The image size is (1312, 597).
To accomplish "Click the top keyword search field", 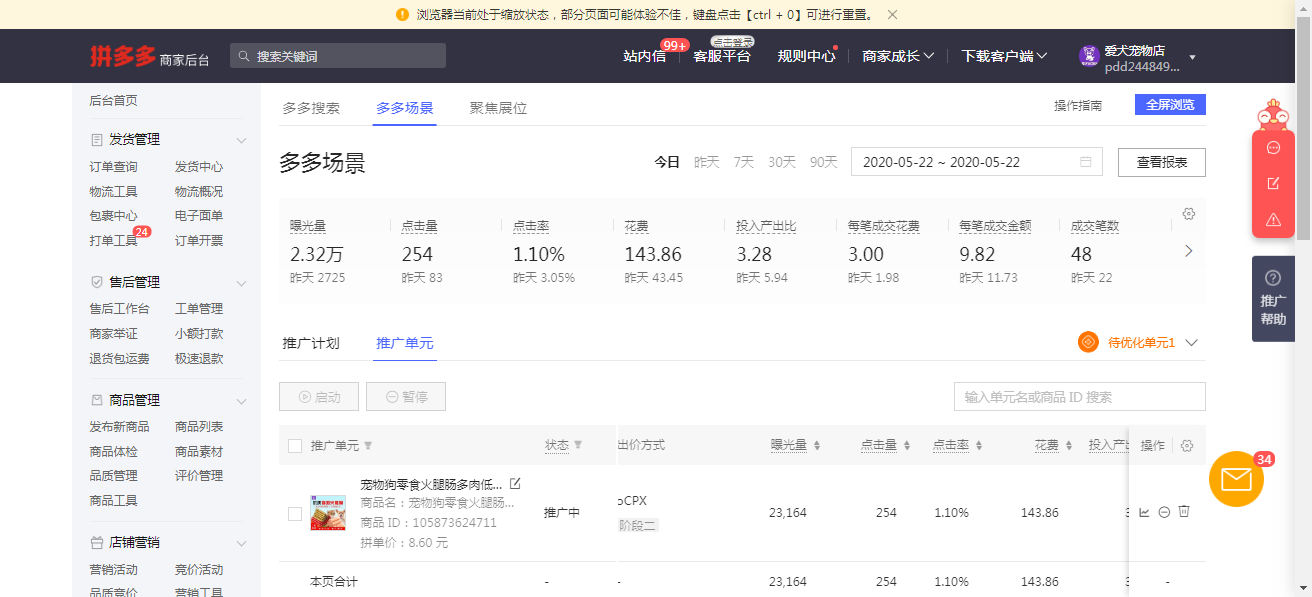I will (338, 56).
